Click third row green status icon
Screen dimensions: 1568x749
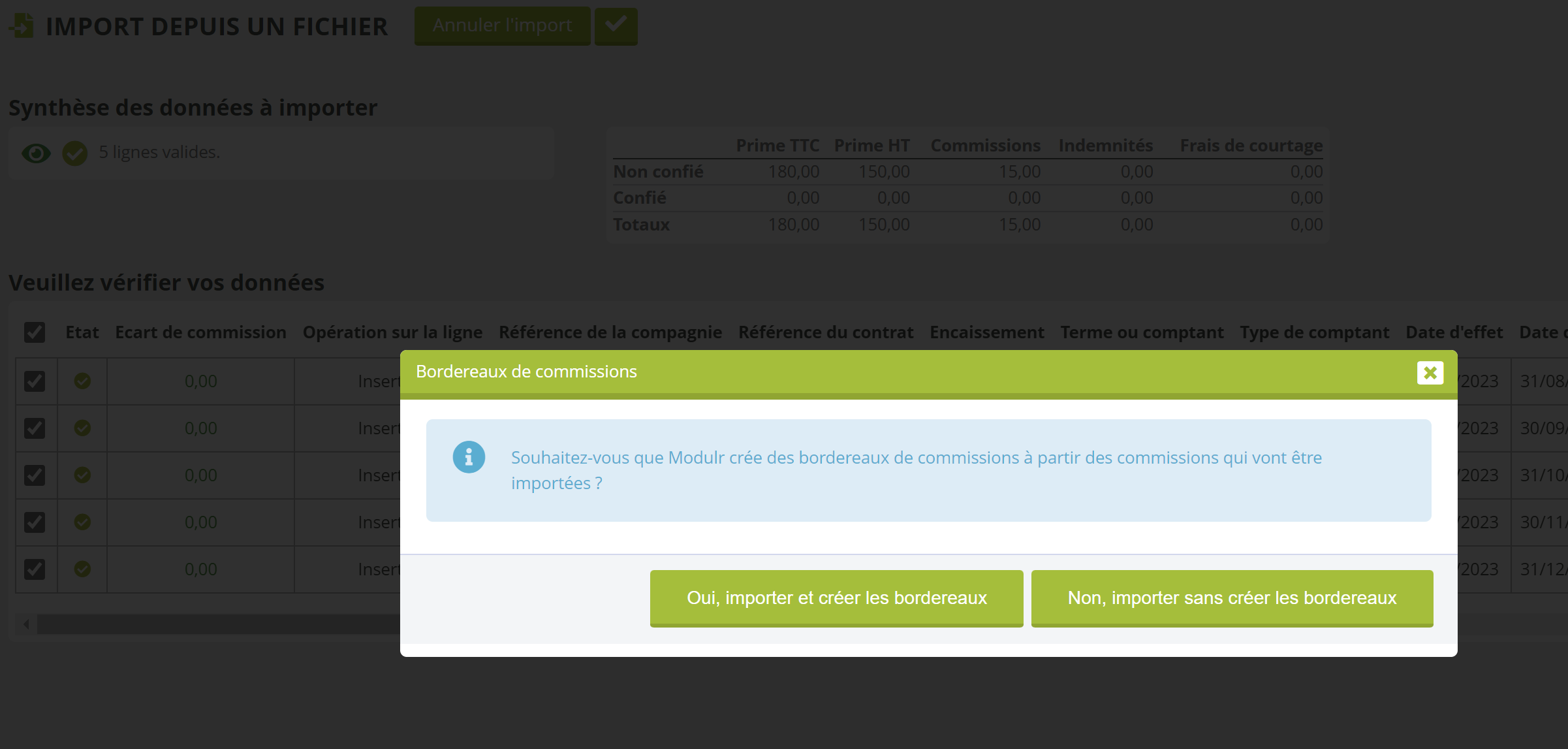point(82,475)
